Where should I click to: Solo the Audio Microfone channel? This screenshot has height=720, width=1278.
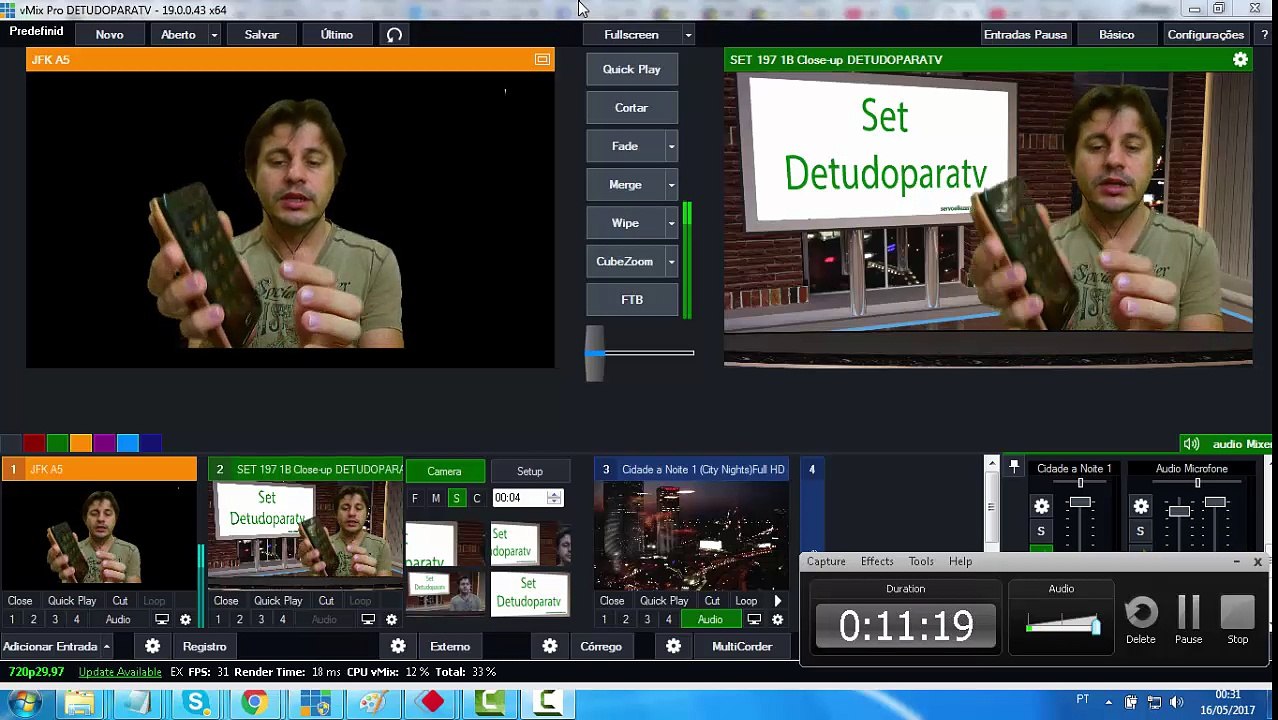tap(1140, 531)
